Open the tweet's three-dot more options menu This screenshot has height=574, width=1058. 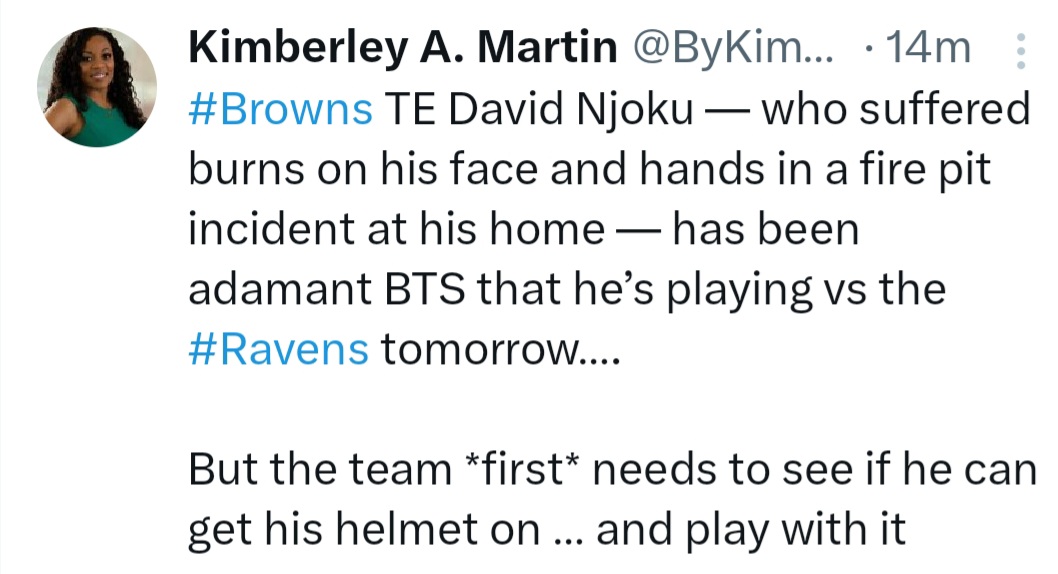tap(1021, 49)
